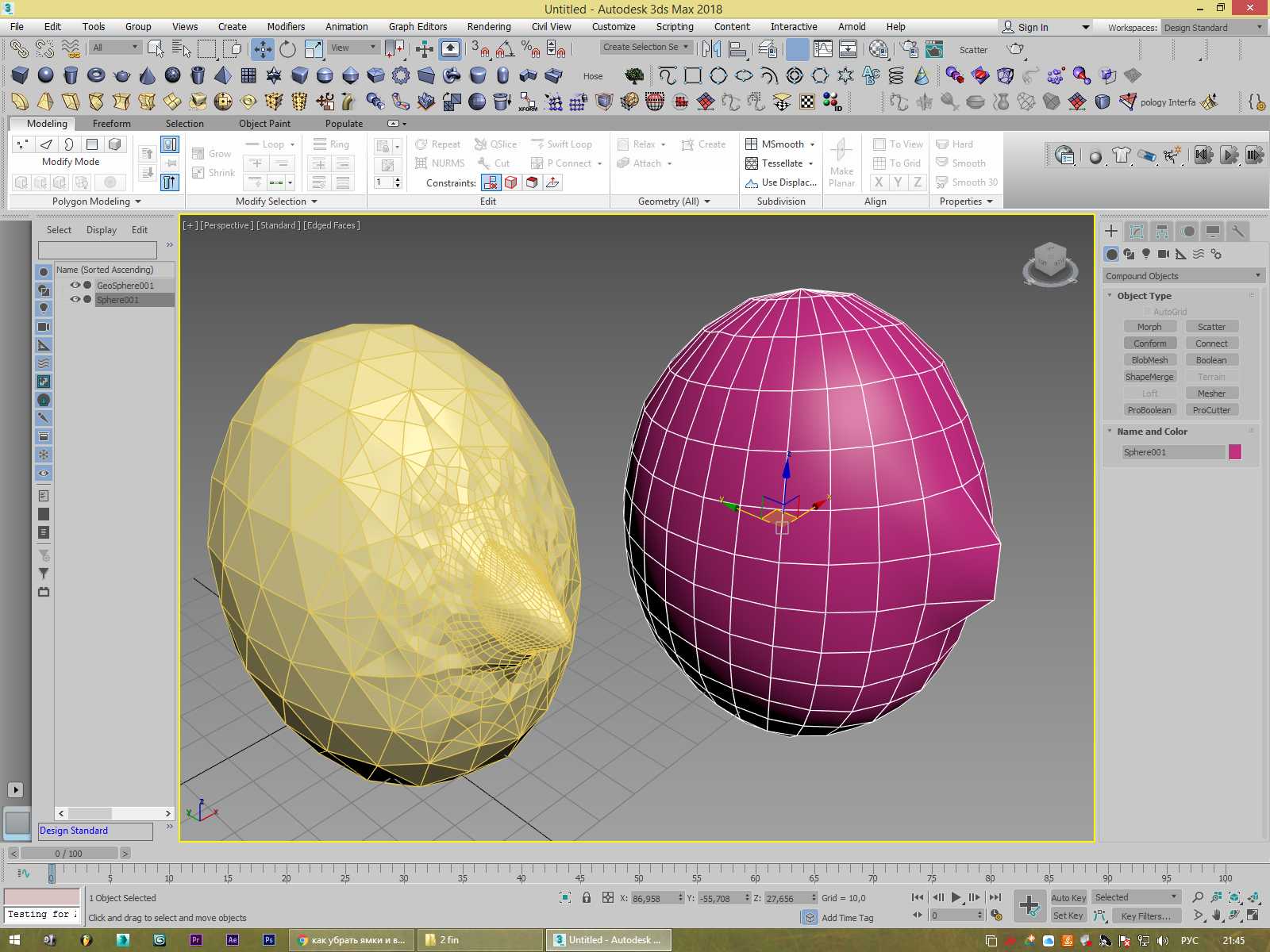The height and width of the screenshot is (952, 1270).
Task: Toggle the Auto Key animation mode
Action: click(1068, 897)
